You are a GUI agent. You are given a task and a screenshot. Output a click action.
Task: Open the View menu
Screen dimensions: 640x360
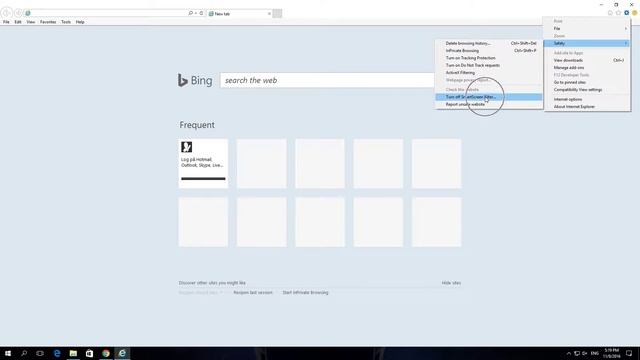coord(31,22)
